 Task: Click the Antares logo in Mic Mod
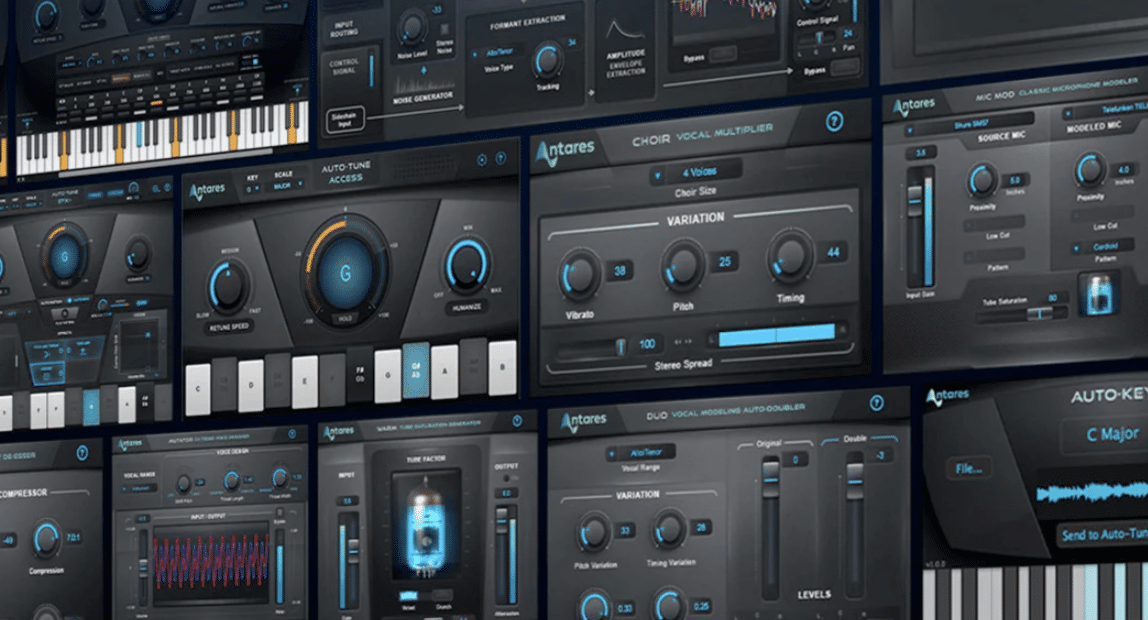[914, 107]
